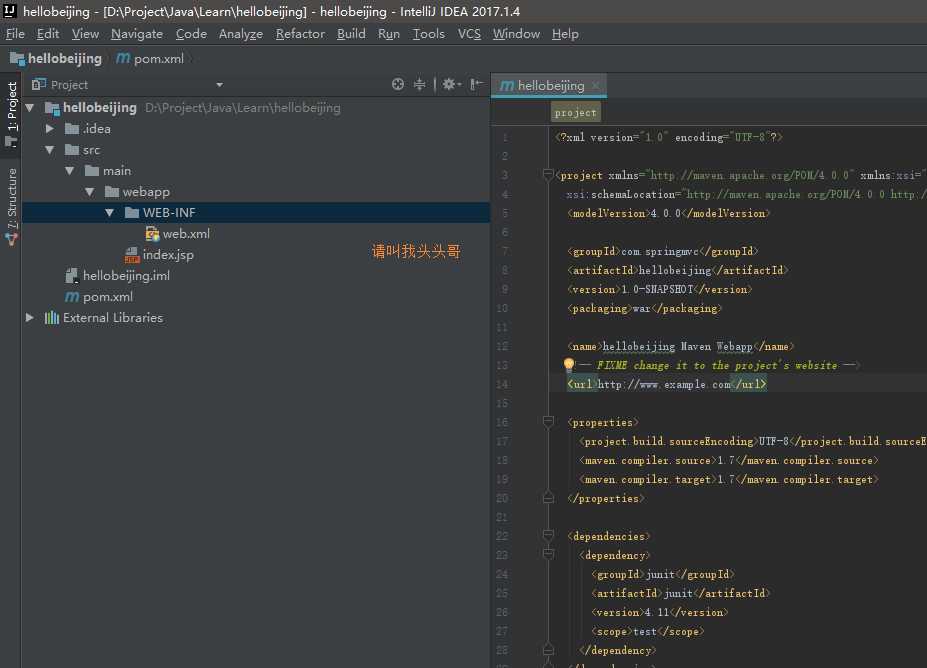Screen dimensions: 927x668
Task: Click the Structure tool window icon
Action: point(11,239)
